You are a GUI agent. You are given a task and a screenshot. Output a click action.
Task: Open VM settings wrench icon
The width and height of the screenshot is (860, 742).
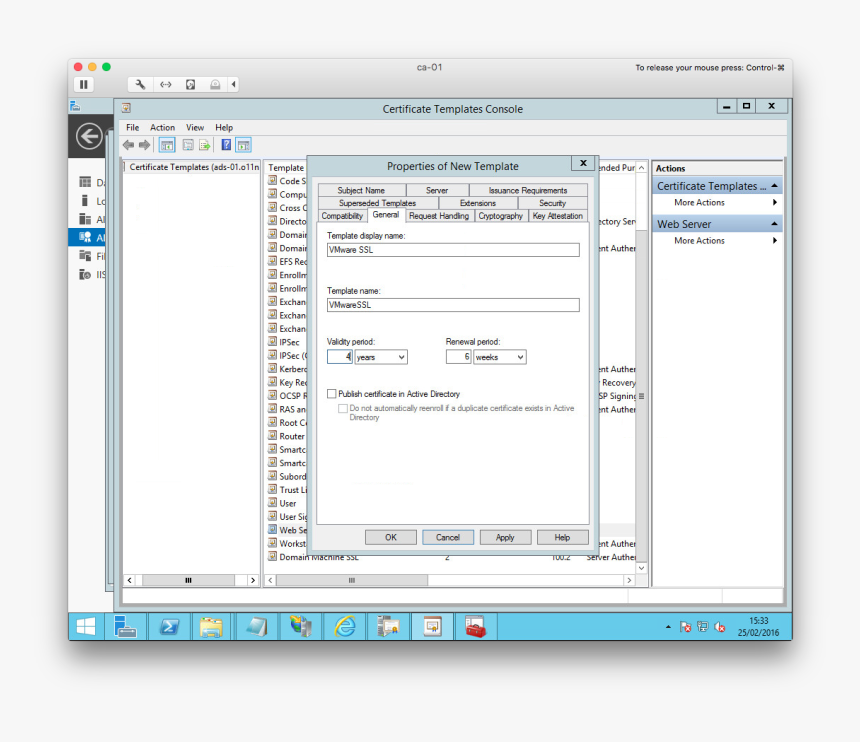coord(140,84)
